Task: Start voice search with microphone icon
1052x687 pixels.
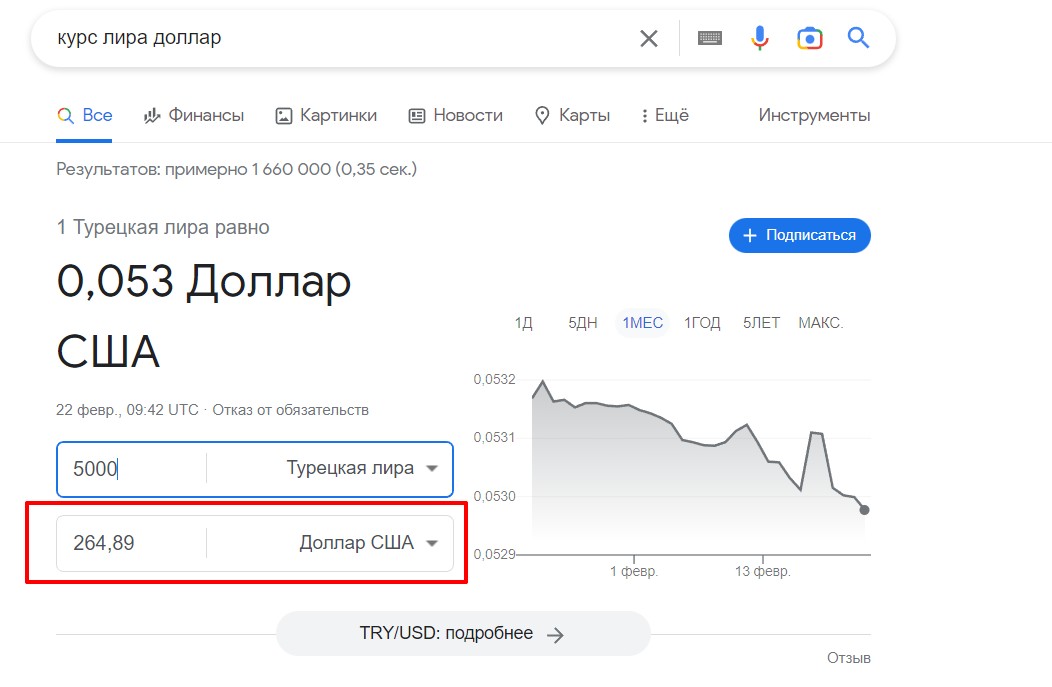Action: pos(760,39)
